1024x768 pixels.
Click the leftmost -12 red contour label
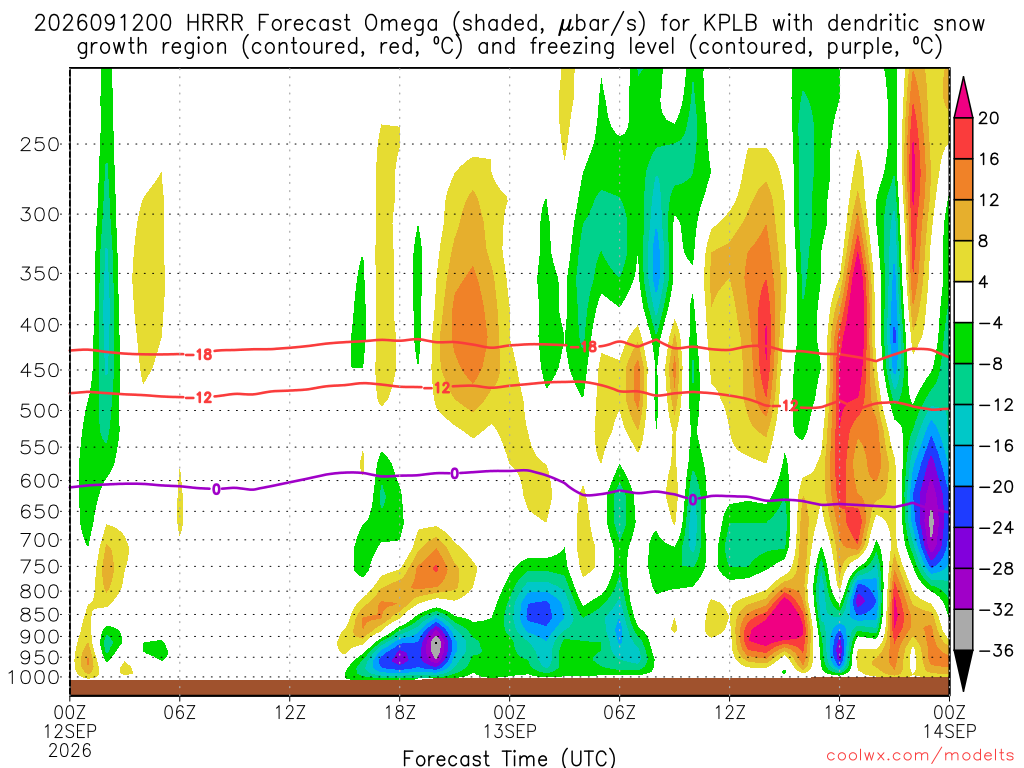coord(200,397)
